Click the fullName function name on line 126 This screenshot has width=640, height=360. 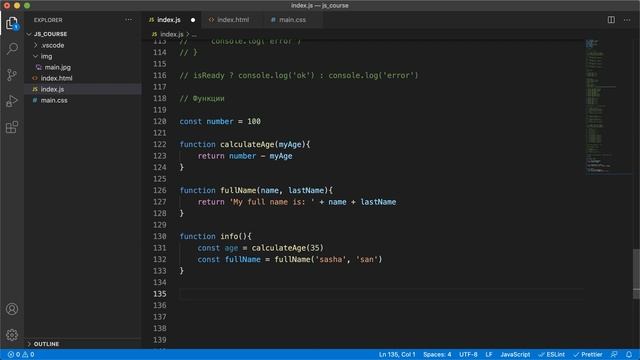(238, 190)
